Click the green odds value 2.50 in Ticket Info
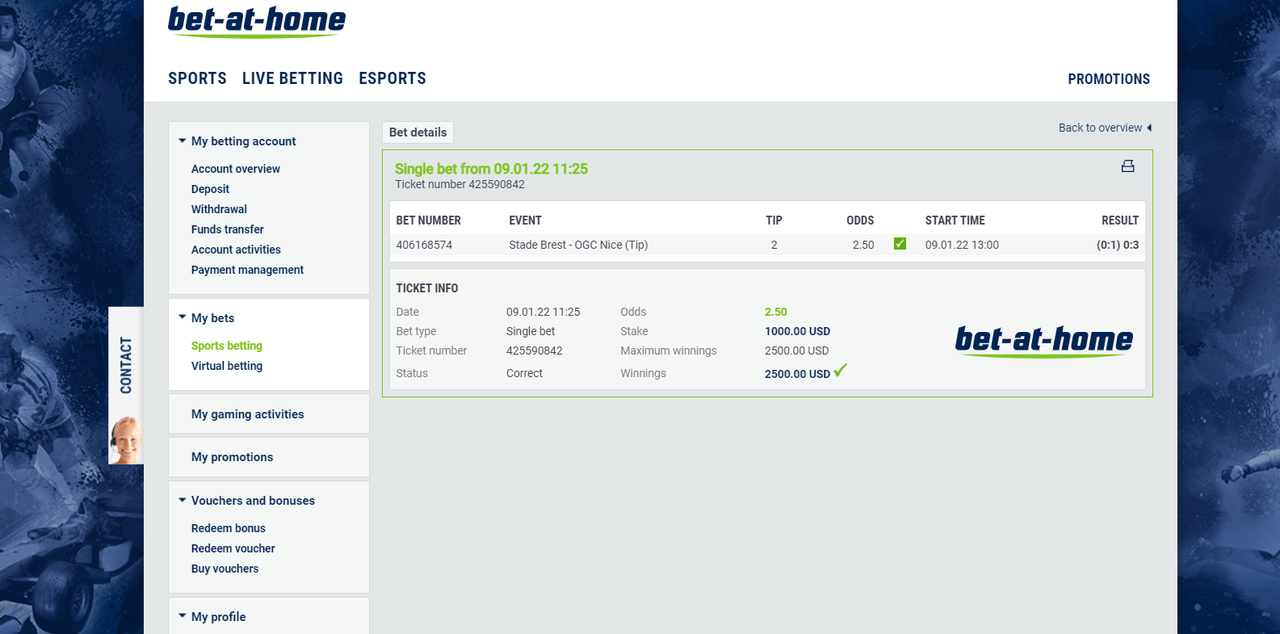 click(776, 312)
